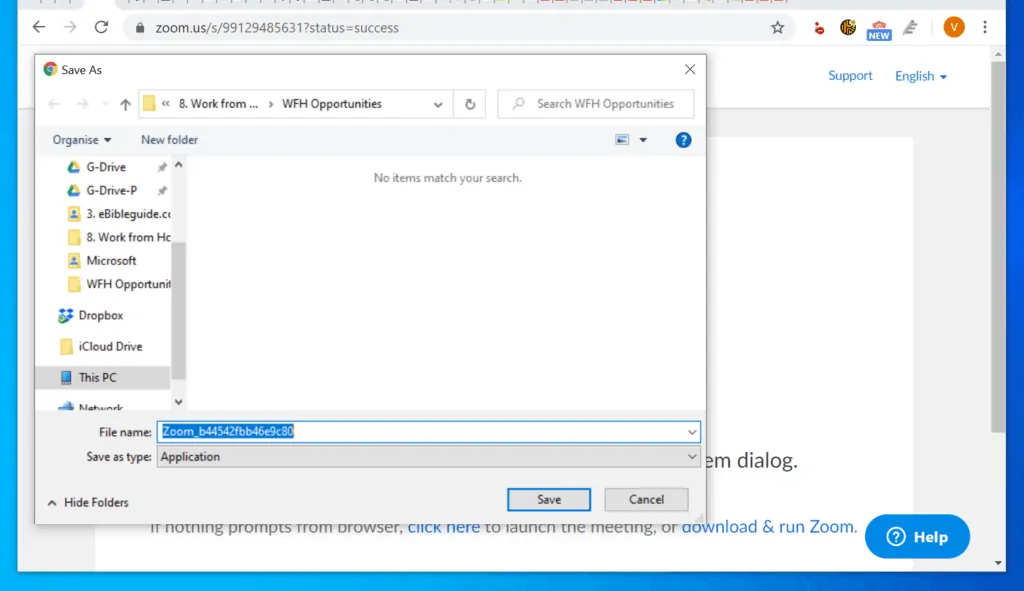
Task: Click the Search WFH Opportunities box
Action: [x=596, y=104]
